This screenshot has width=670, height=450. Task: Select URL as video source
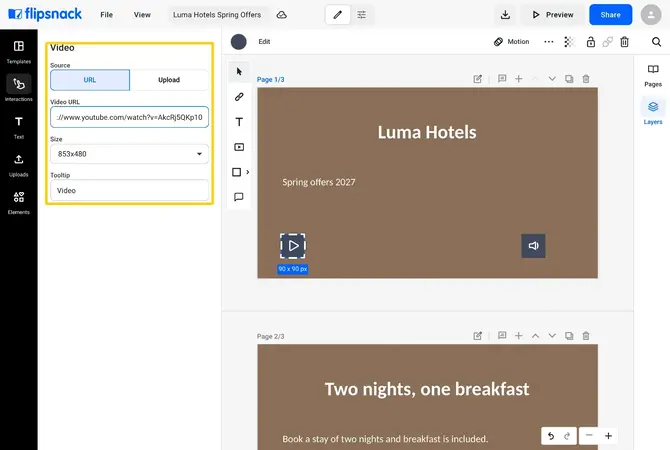(90, 80)
